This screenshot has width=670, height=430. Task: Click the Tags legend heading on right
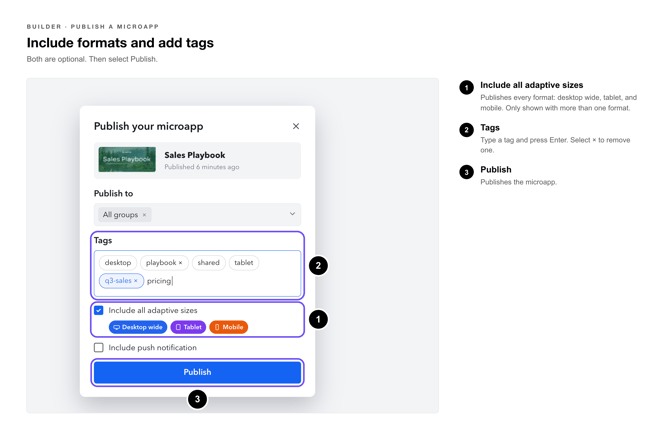point(490,128)
